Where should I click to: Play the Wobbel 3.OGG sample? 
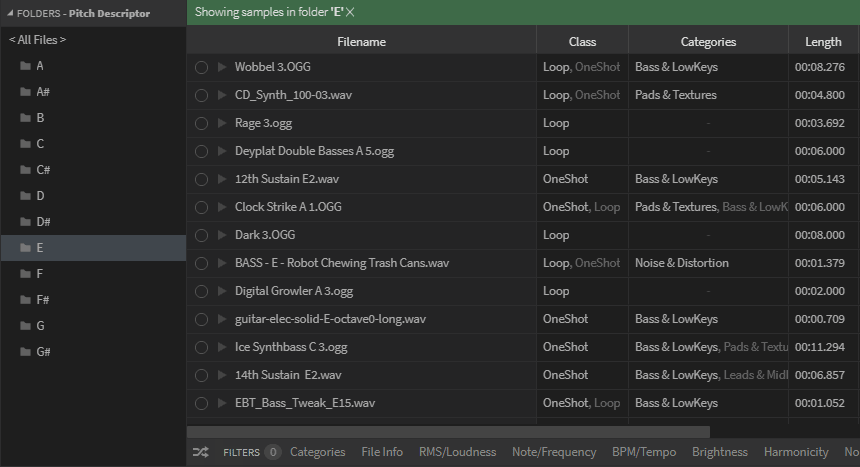tap(222, 67)
